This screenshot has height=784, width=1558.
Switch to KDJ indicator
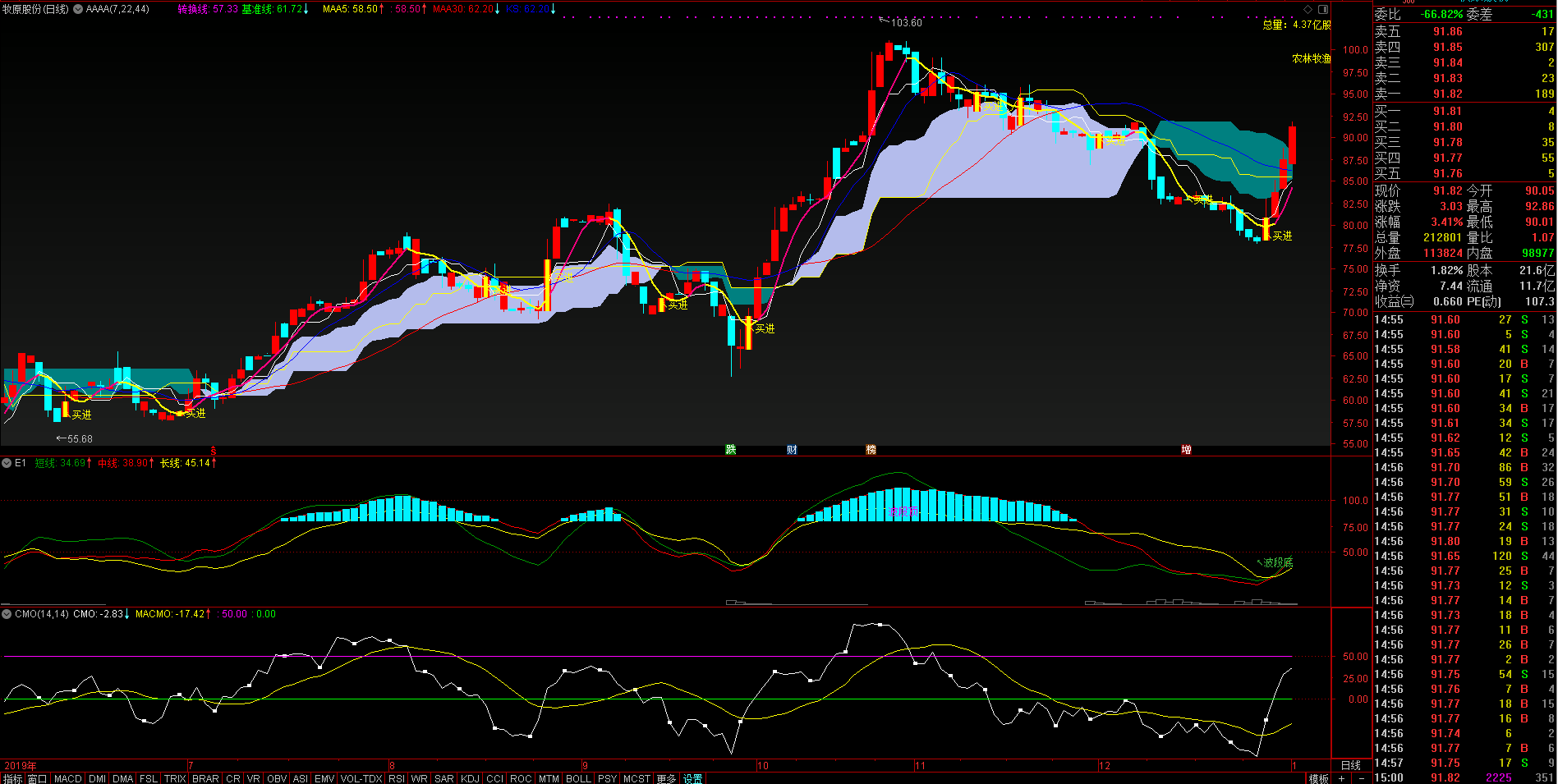click(471, 778)
